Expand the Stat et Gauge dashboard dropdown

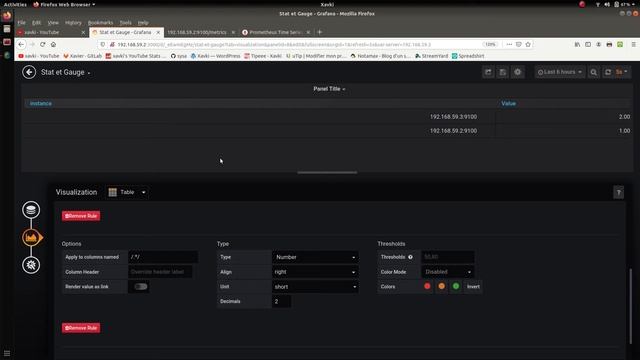[65, 72]
